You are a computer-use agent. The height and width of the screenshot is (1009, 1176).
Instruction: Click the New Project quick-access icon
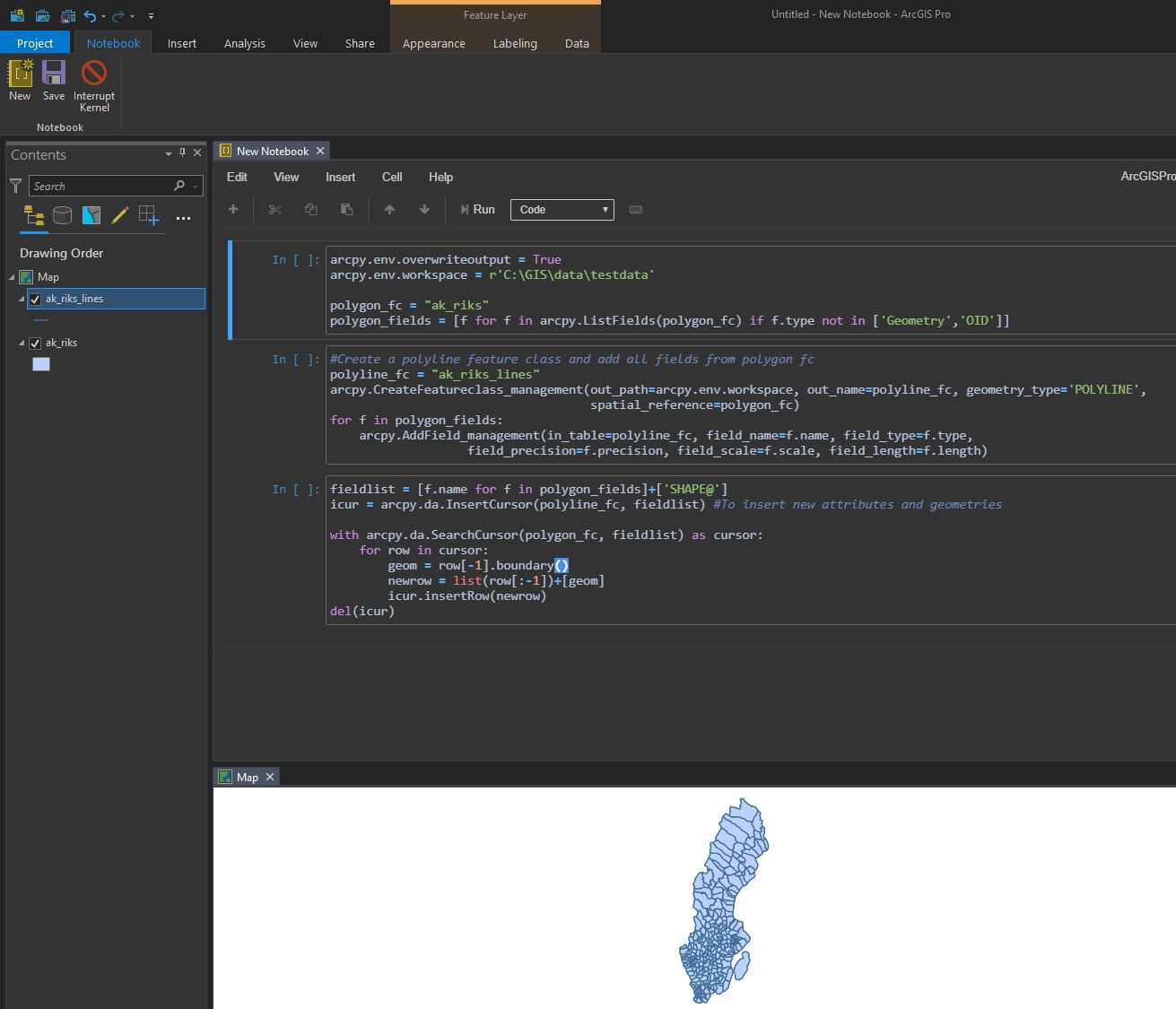click(18, 15)
